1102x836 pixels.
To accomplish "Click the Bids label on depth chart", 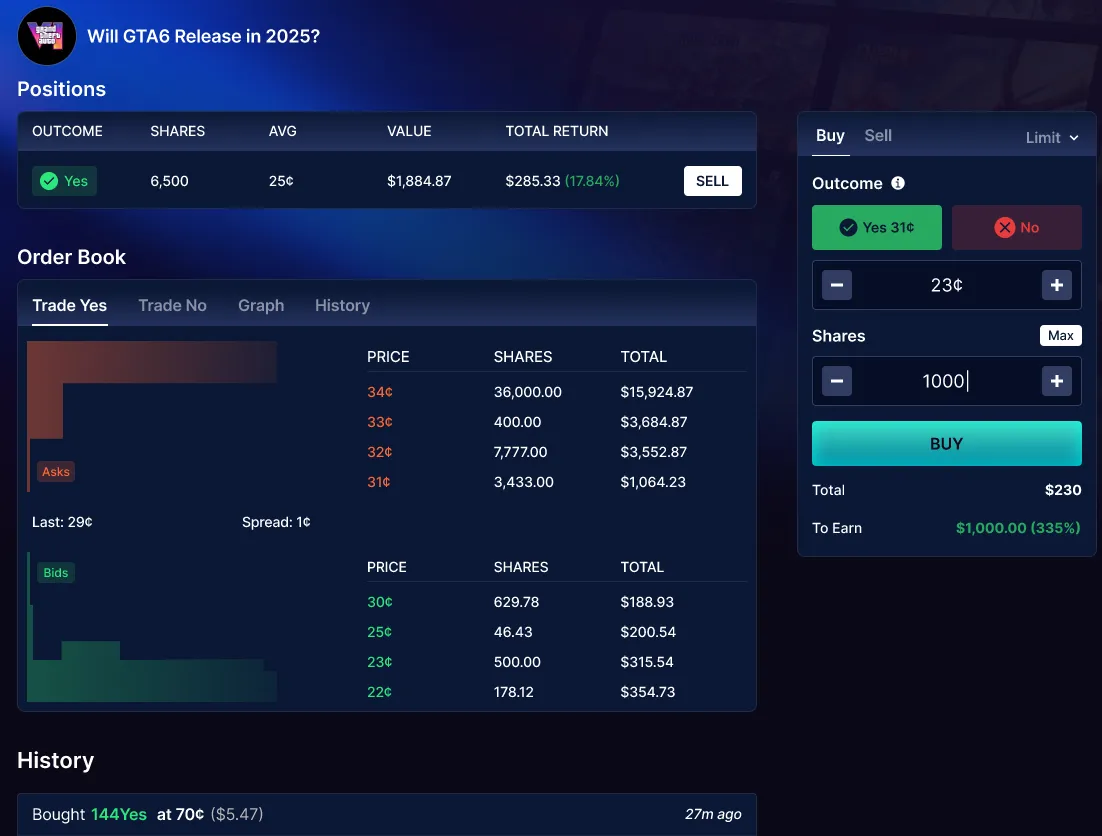I will [x=56, y=573].
